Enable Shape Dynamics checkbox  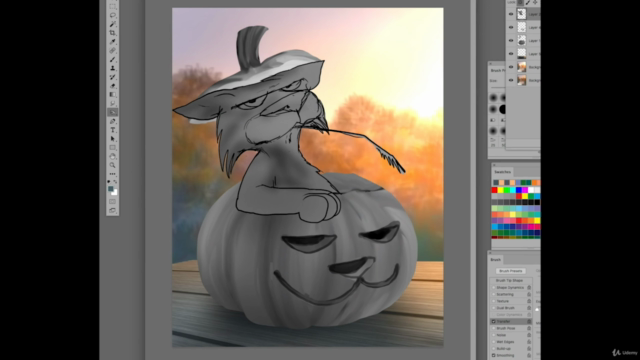493,288
